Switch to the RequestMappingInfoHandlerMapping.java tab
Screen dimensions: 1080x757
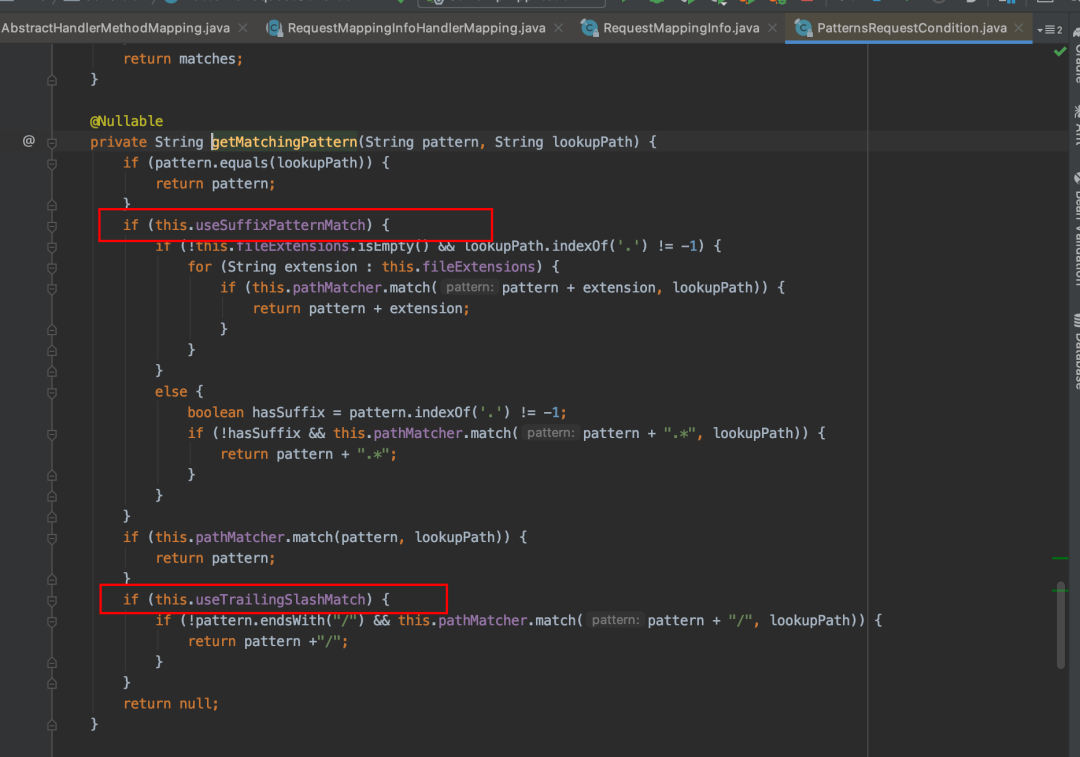pos(415,28)
